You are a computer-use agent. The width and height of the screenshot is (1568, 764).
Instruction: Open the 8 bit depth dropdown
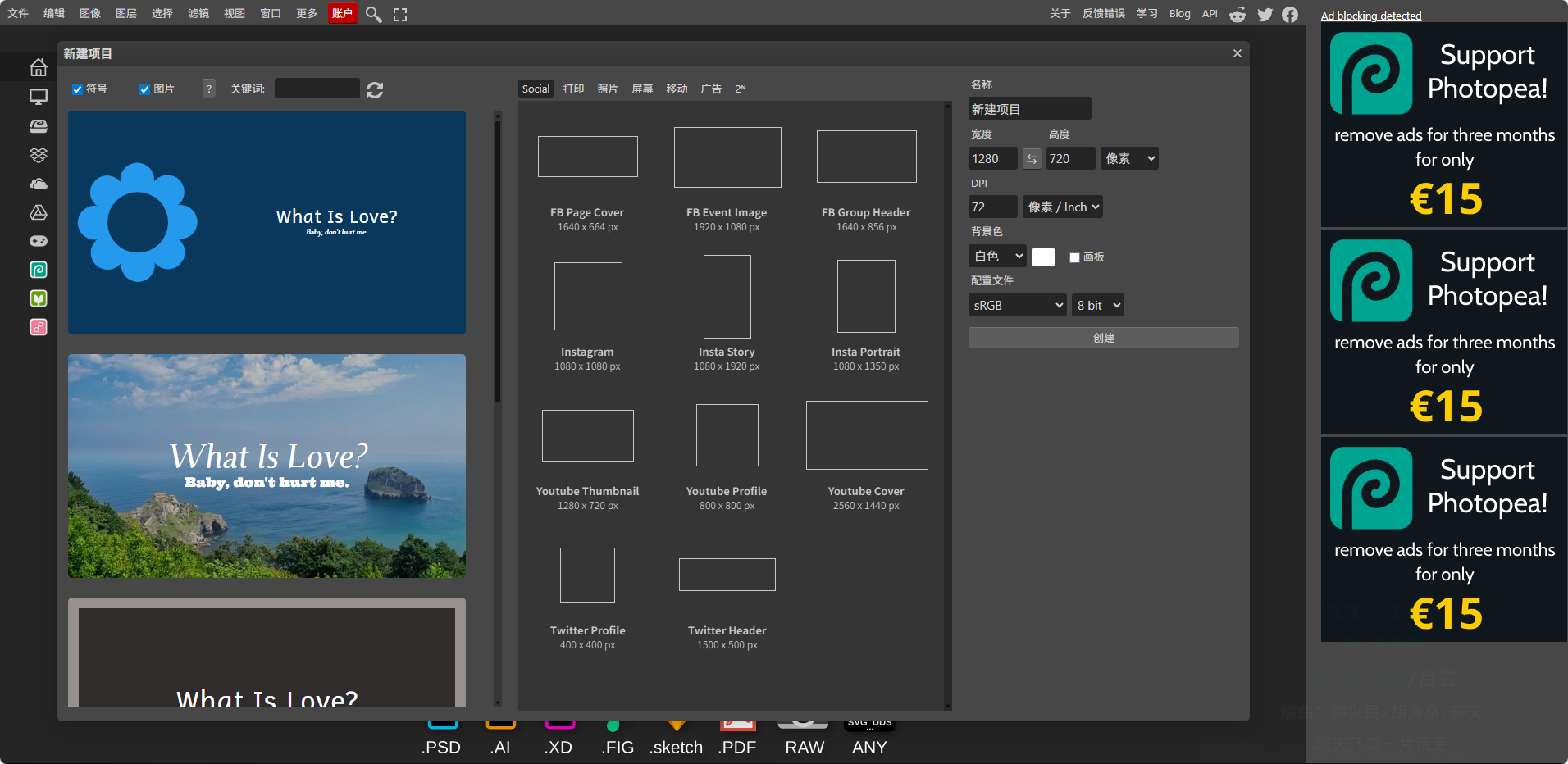coord(1097,306)
